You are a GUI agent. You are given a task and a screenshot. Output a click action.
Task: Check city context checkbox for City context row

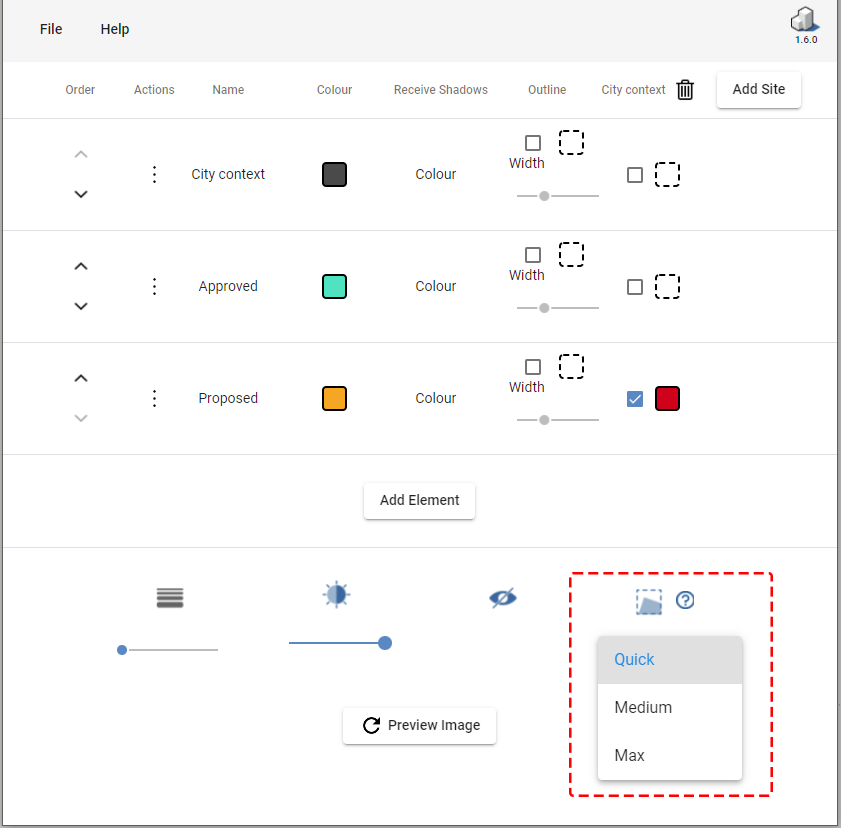coord(635,175)
